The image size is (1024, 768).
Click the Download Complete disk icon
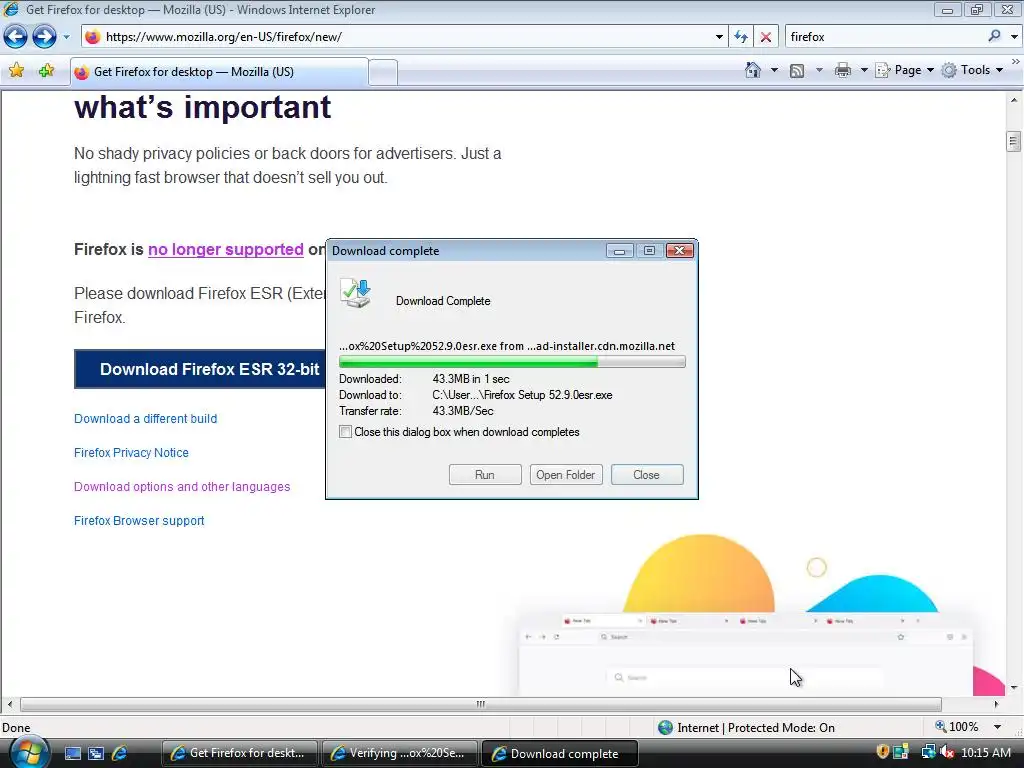[356, 294]
